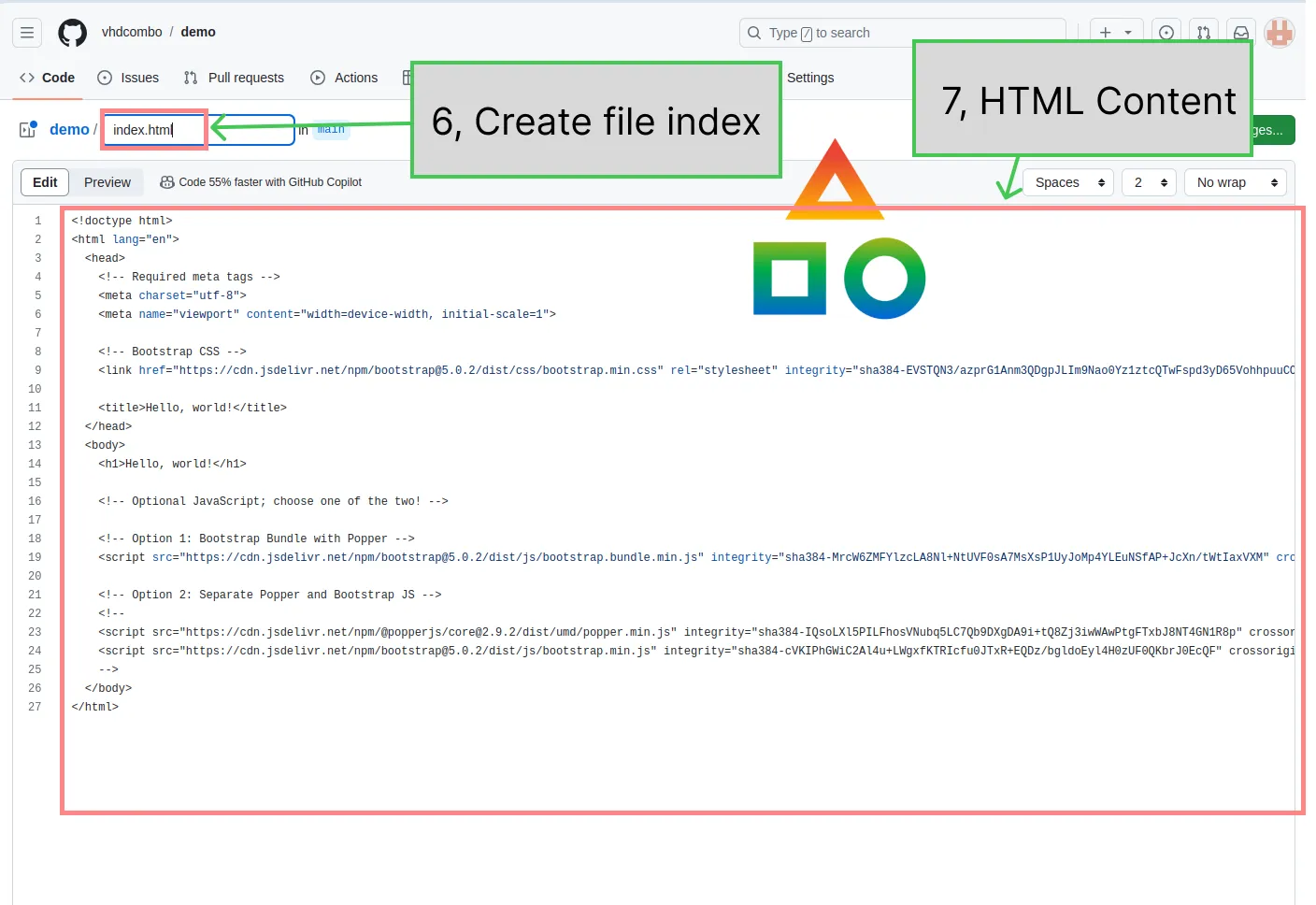This screenshot has height=905, width=1316.
Task: Click the plus 'Create new' icon
Action: [x=1106, y=33]
